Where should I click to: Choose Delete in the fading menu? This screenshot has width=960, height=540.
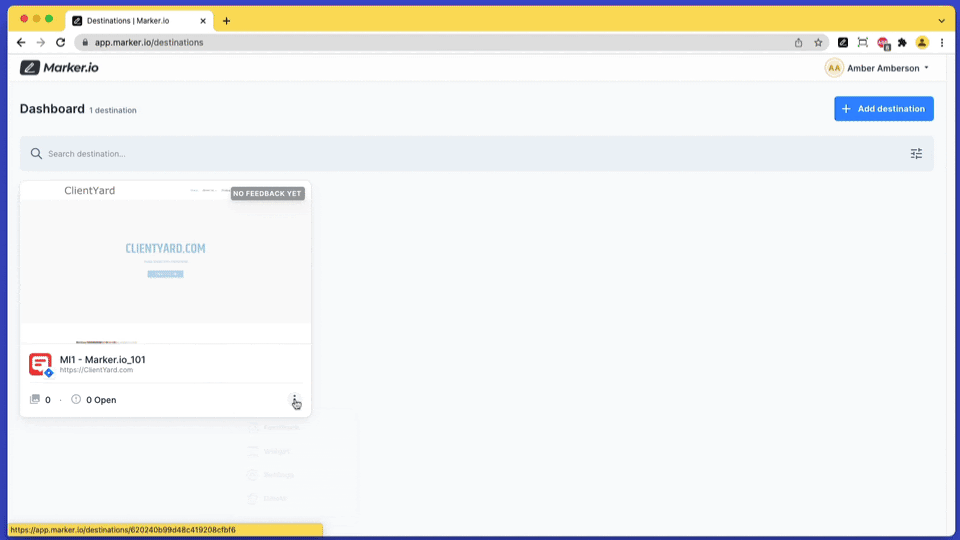pos(268,498)
